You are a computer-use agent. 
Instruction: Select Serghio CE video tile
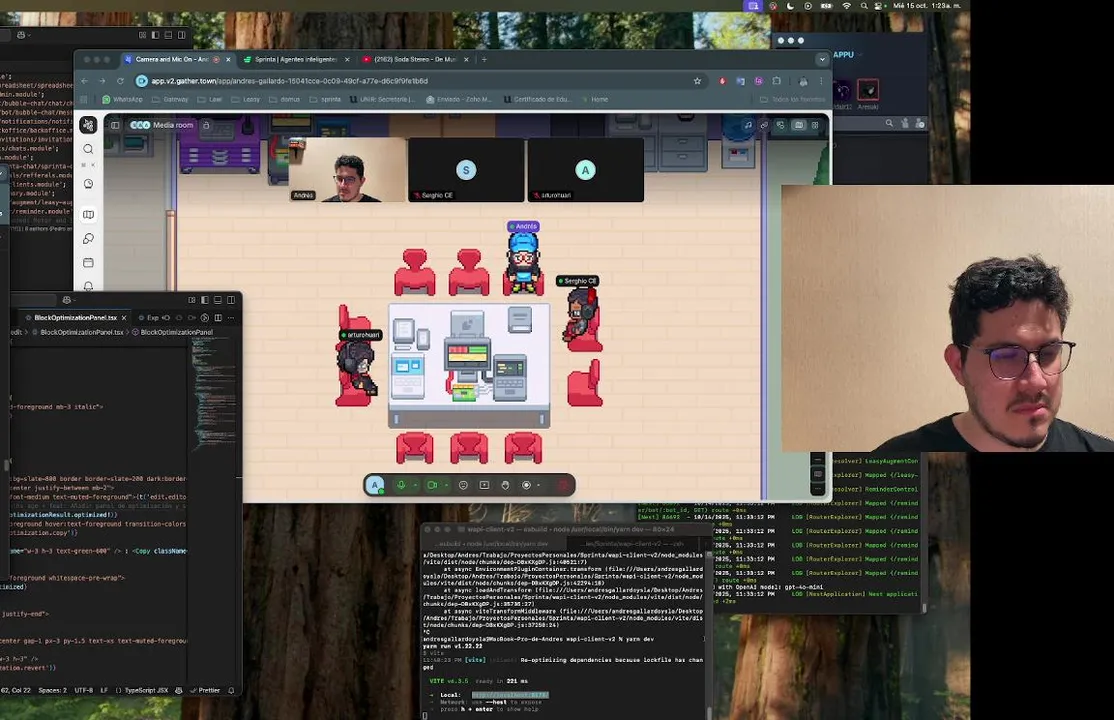(x=466, y=170)
